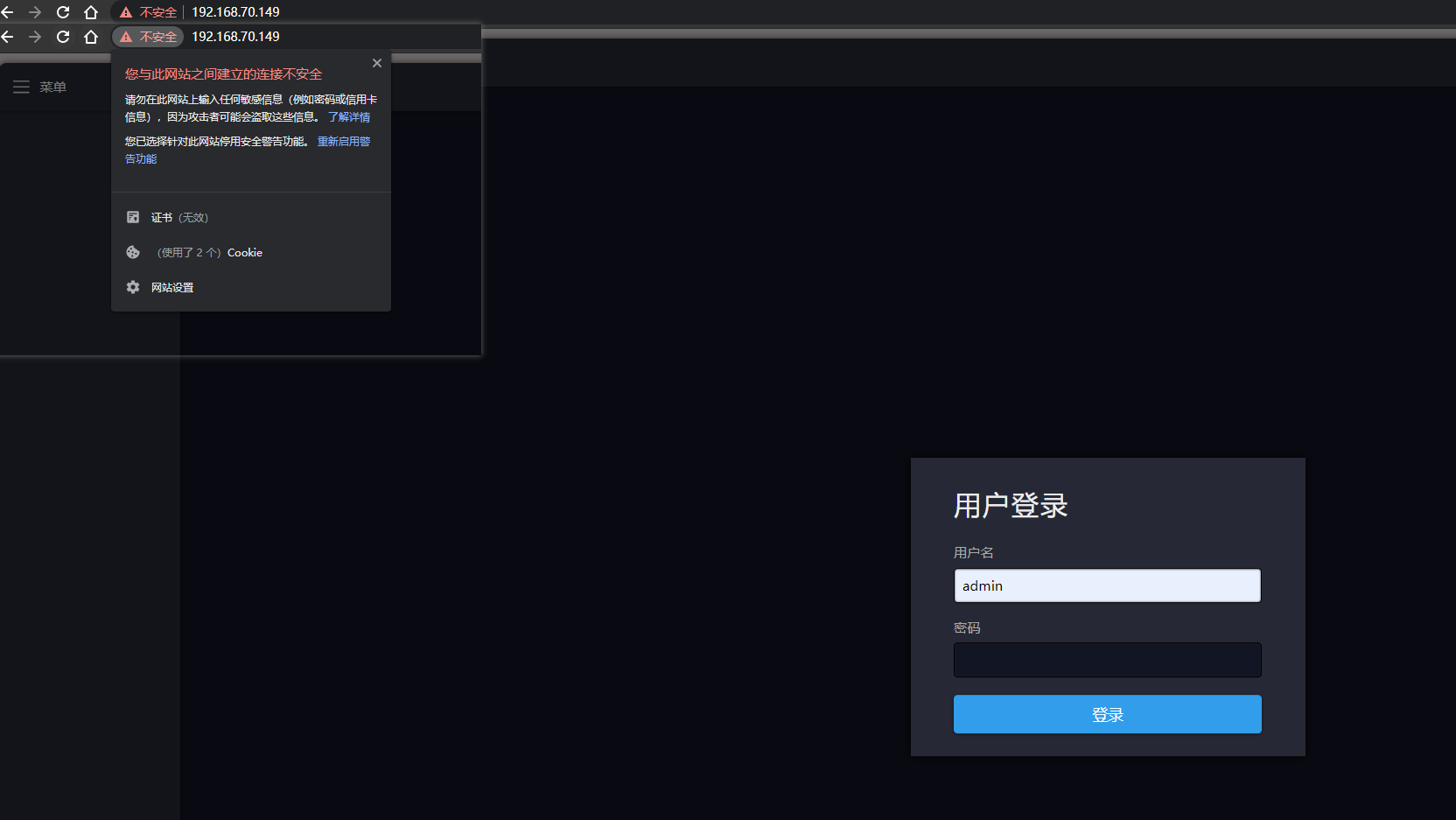Click the 192.168.70.149 address in the second bar

point(235,37)
